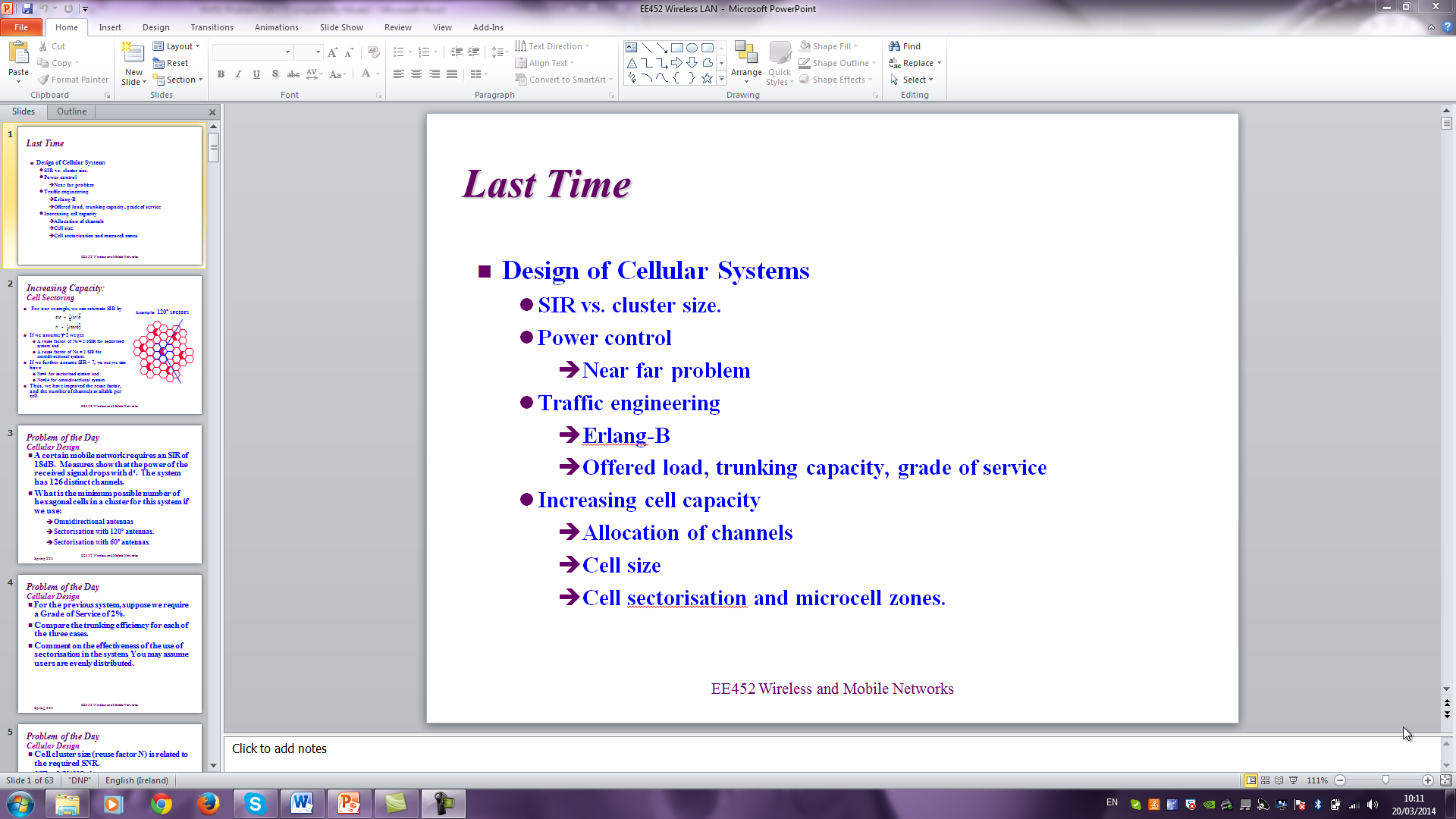Open the Transitions ribbon tab
This screenshot has width=1456, height=819.
[x=212, y=27]
